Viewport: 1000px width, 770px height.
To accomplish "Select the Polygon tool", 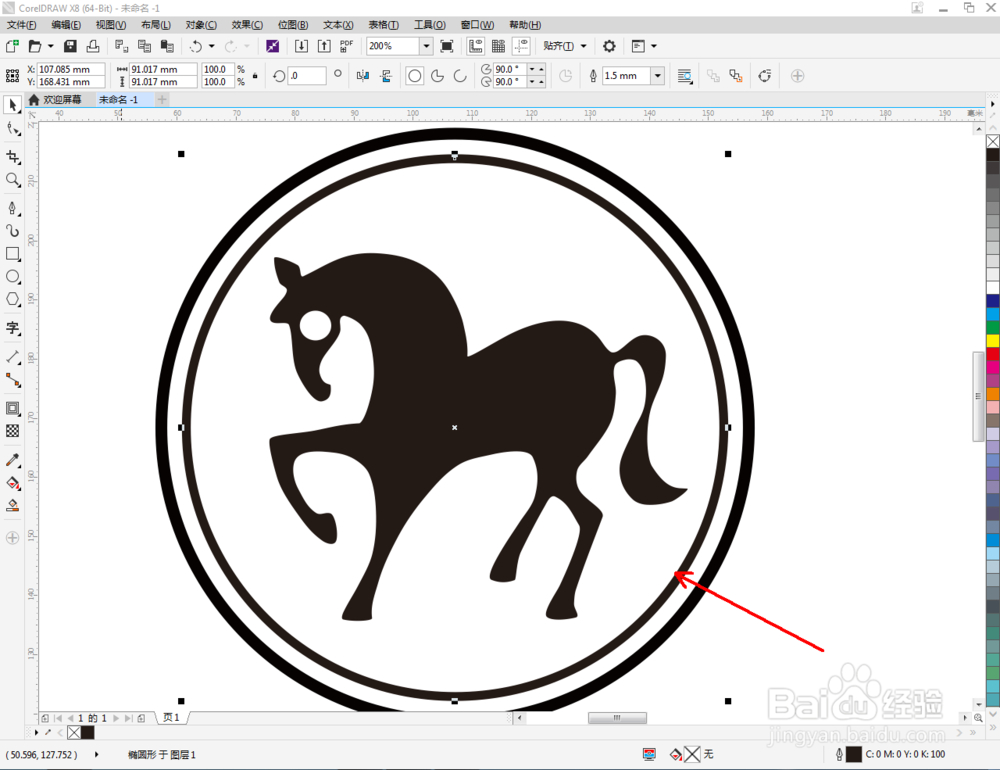I will 12,299.
